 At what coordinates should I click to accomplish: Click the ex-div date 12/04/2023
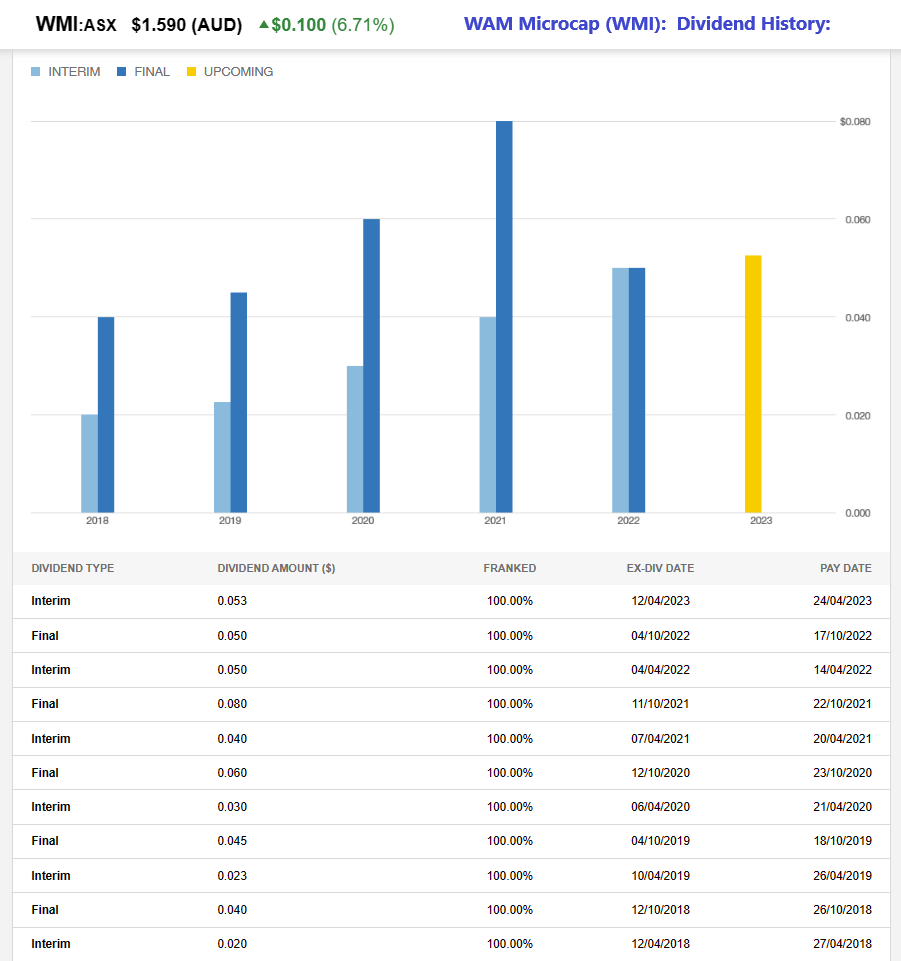pos(661,601)
